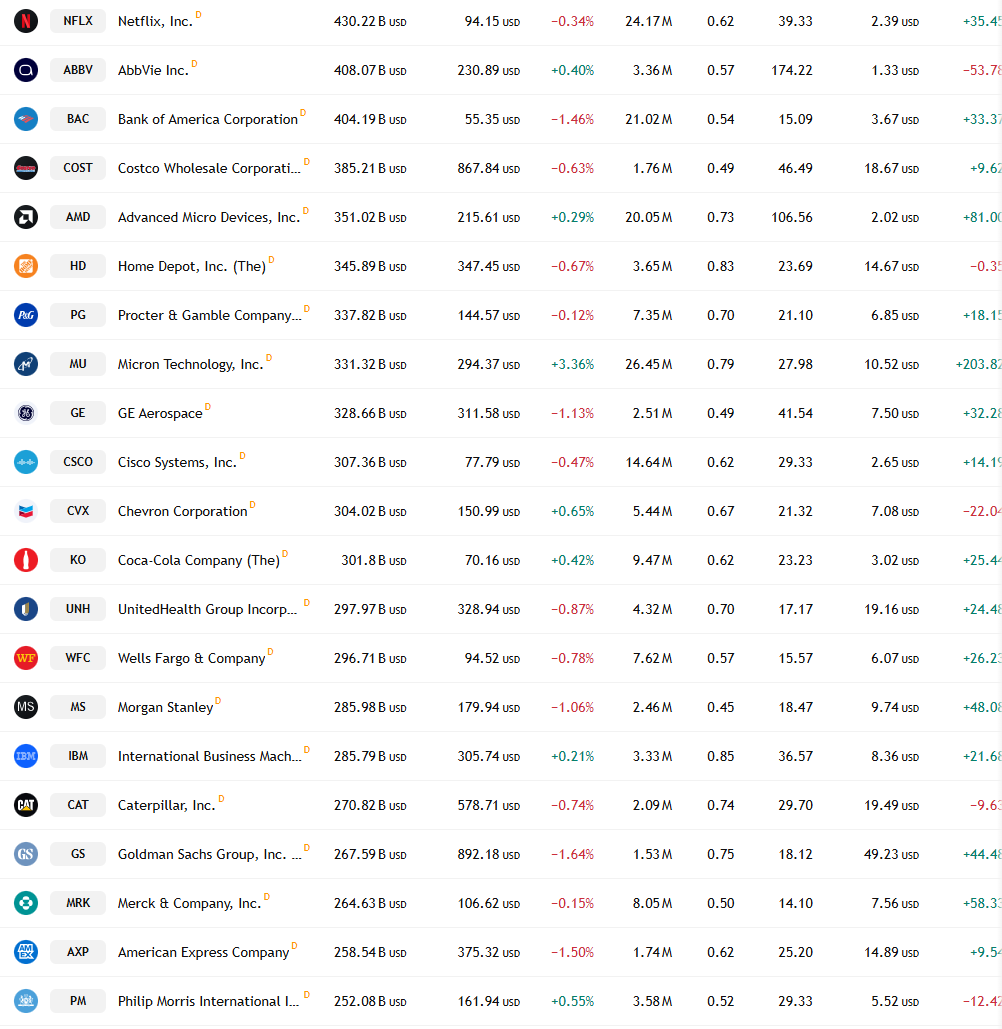The width and height of the screenshot is (1002, 1029).
Task: Open Coca-Cola Company (The) link
Action: coord(199,560)
